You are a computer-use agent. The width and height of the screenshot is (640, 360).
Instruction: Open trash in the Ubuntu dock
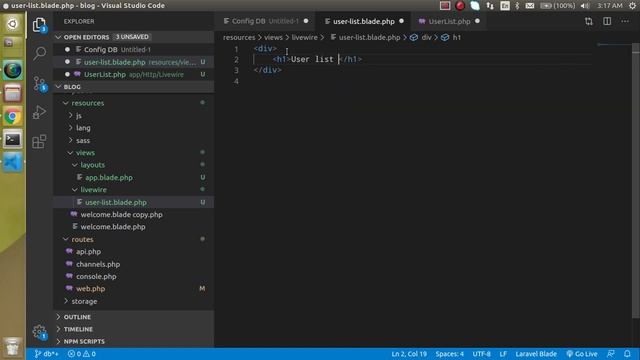[12, 347]
